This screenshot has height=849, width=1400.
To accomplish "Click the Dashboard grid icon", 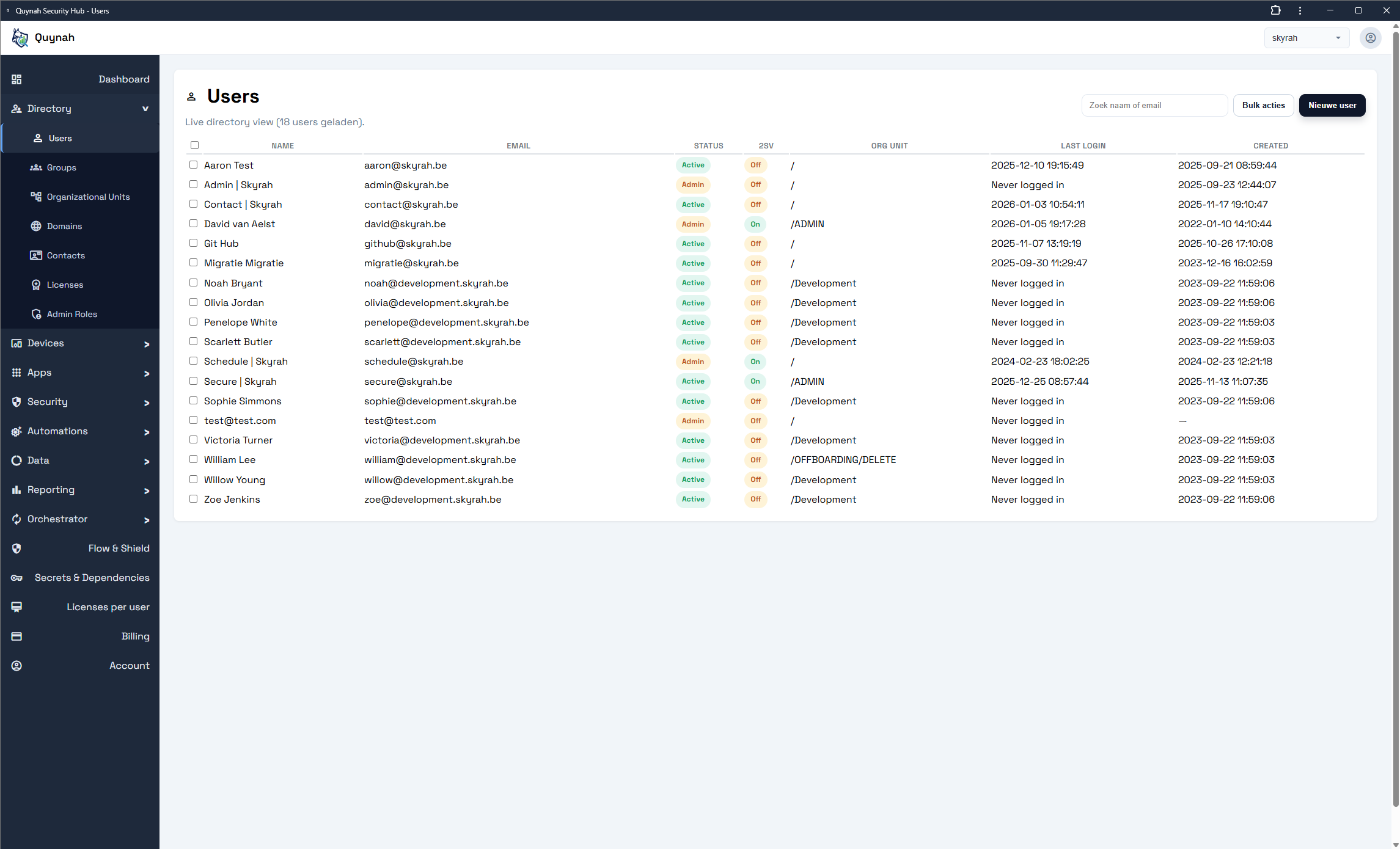I will tap(16, 79).
